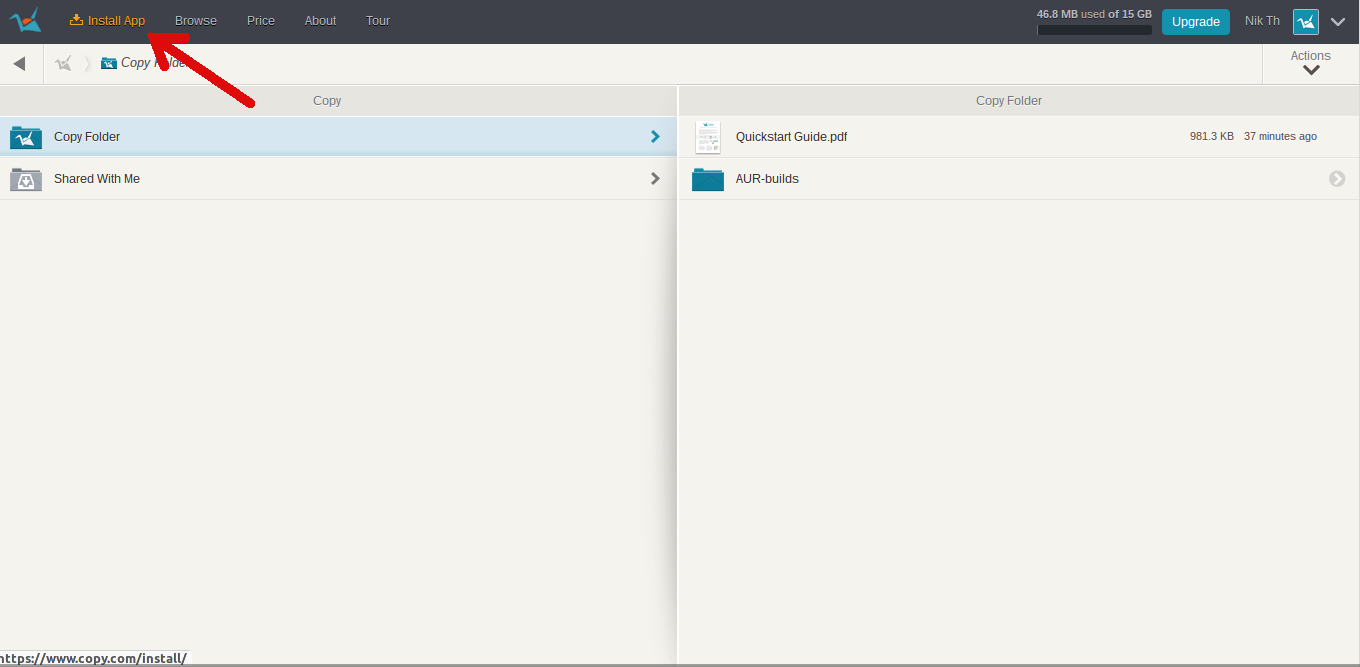Click the Upgrade button
This screenshot has width=1360, height=667.
pyautogui.click(x=1195, y=22)
